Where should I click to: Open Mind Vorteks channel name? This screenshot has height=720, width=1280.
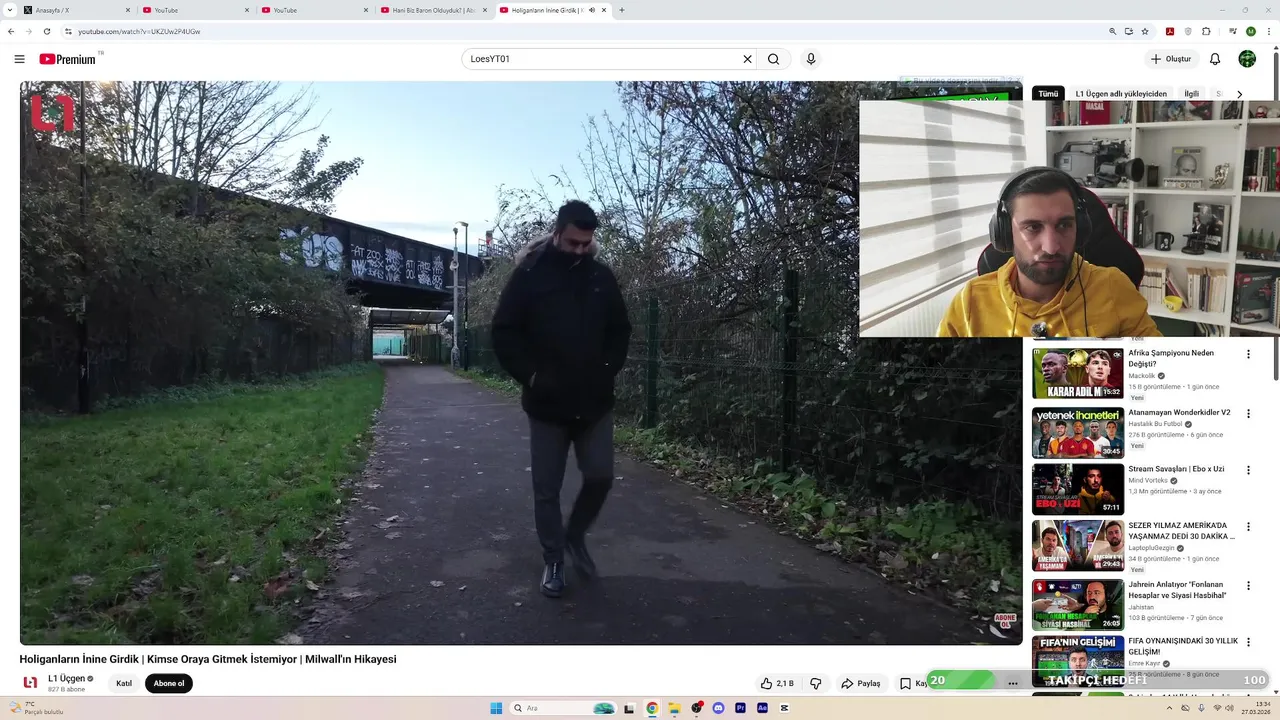click(1148, 481)
